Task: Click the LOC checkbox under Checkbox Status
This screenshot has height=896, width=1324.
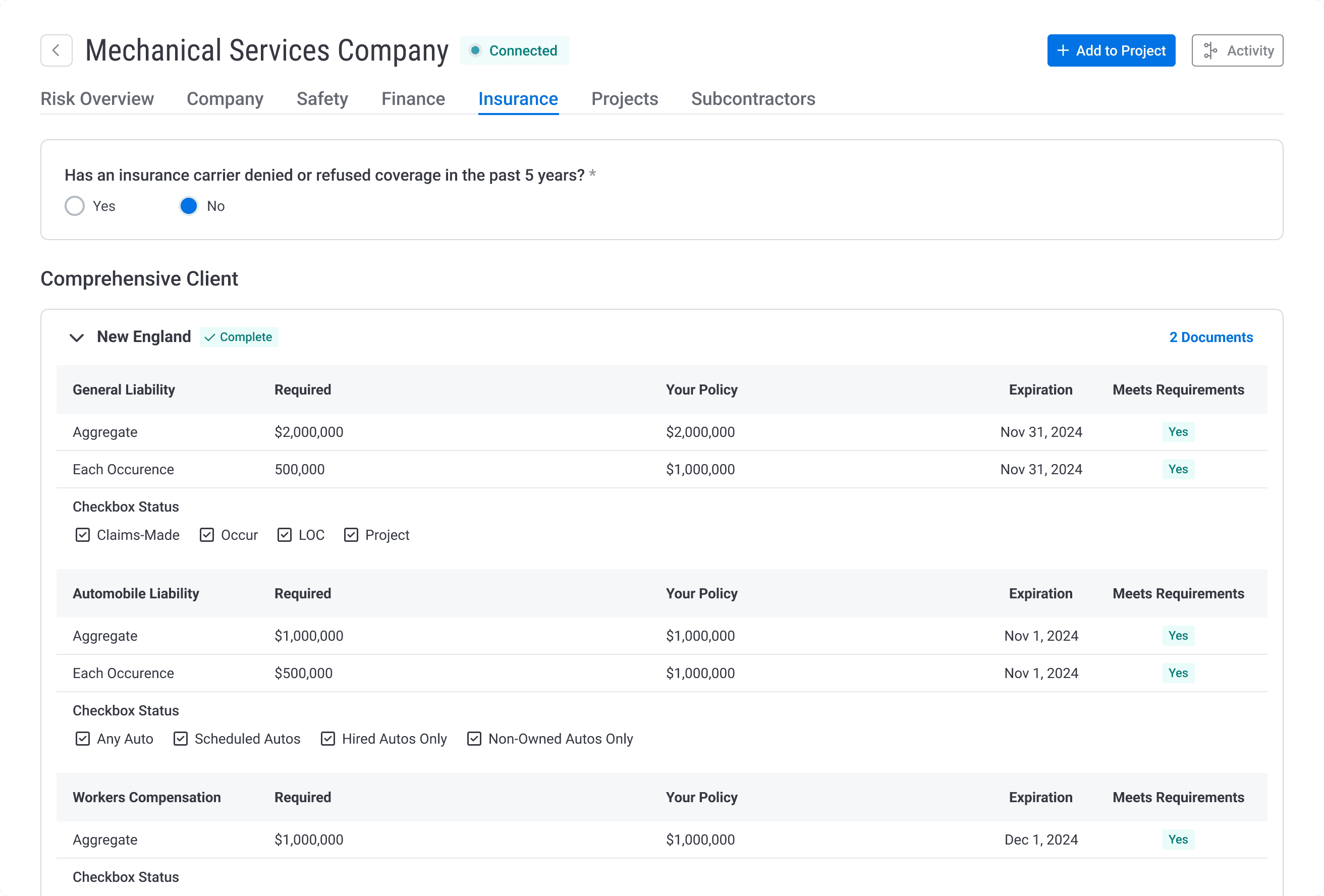Action: [285, 535]
